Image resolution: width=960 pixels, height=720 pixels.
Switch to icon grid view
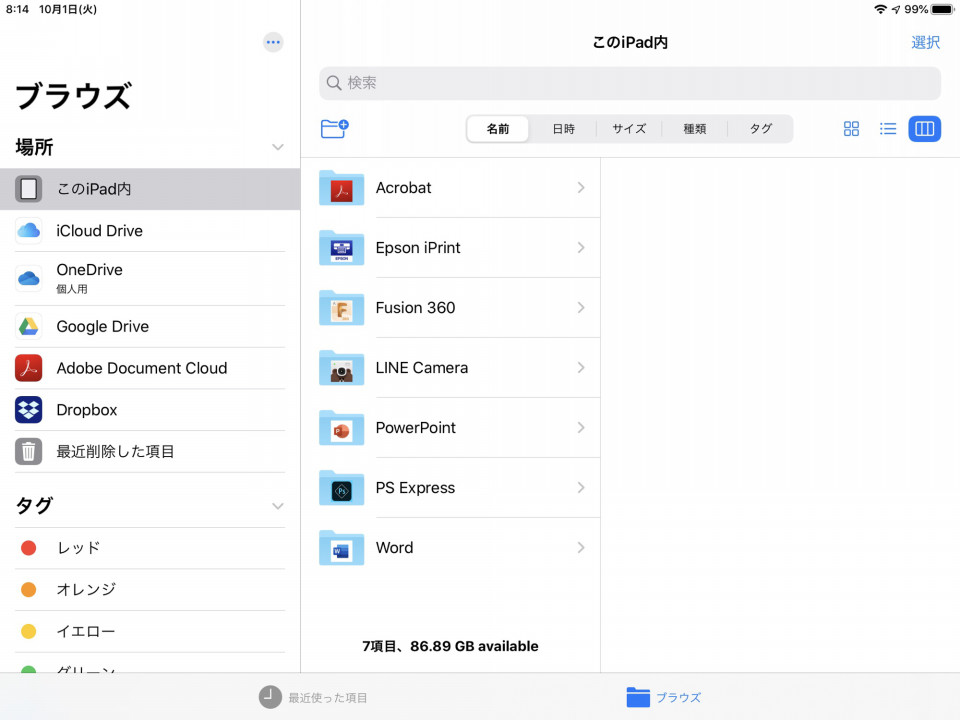851,129
